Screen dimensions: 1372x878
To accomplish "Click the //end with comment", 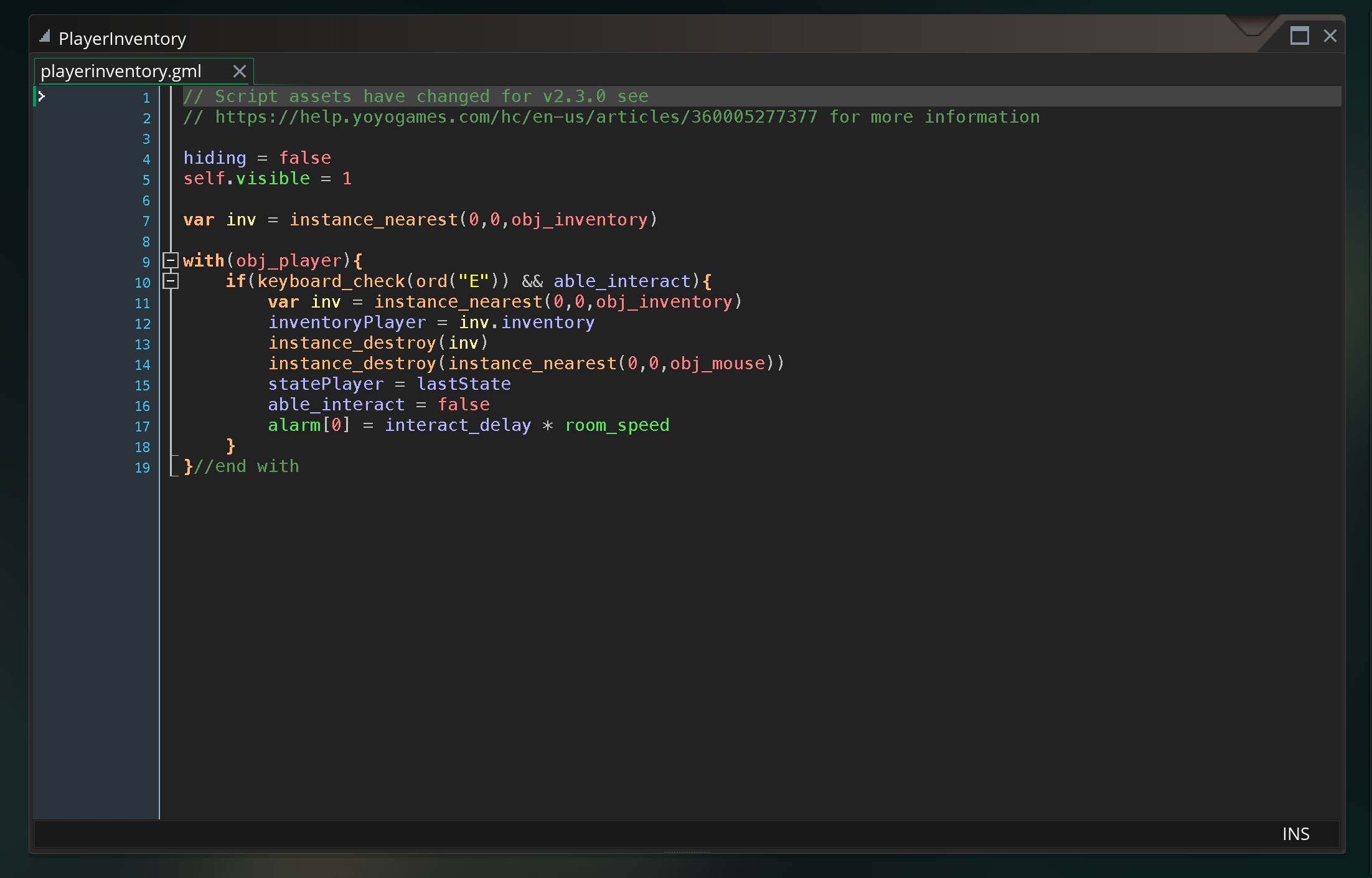I will click(247, 466).
